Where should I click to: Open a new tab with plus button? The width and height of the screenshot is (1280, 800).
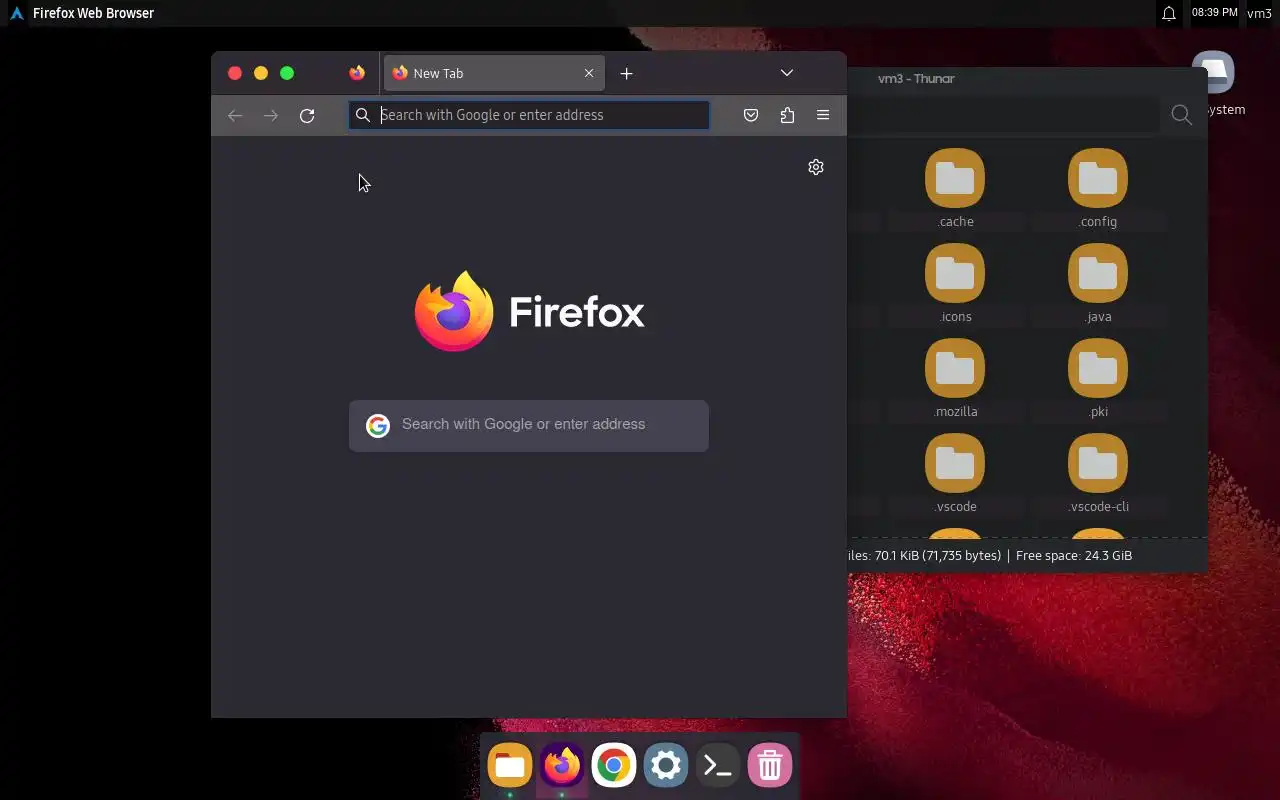point(626,73)
